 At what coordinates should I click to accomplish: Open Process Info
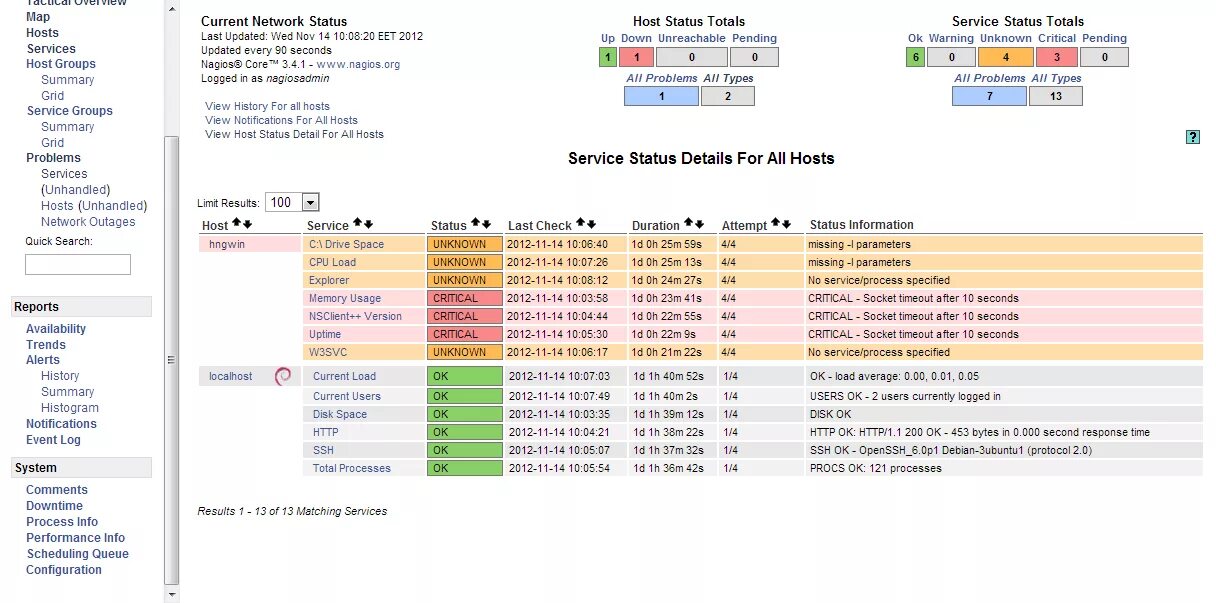click(62, 522)
